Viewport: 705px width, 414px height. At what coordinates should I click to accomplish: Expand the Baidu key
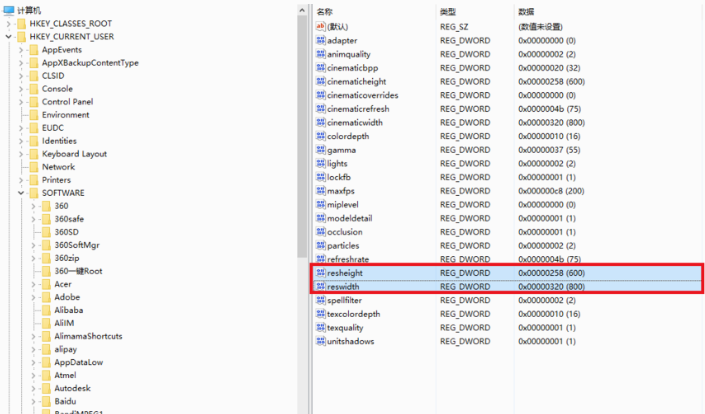point(33,401)
